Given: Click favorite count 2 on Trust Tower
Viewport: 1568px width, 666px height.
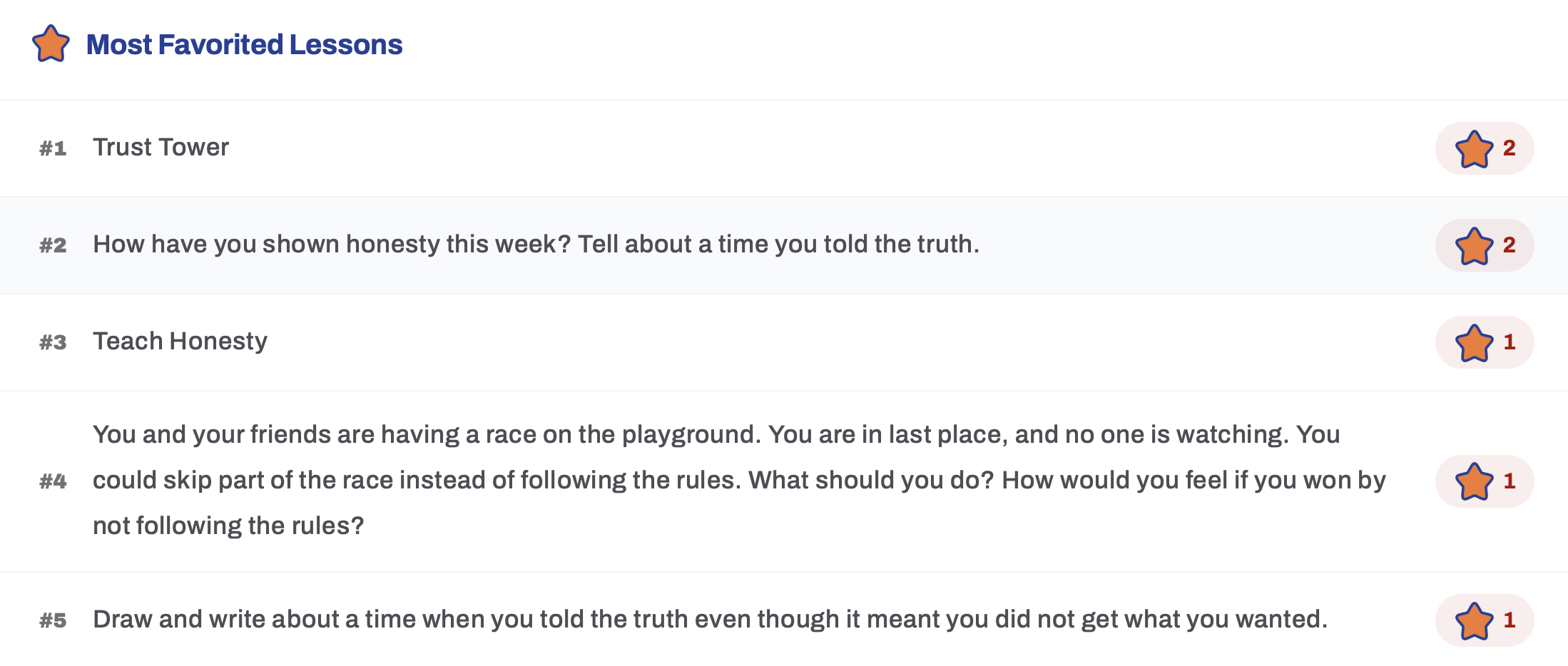Looking at the screenshot, I should 1509,148.
